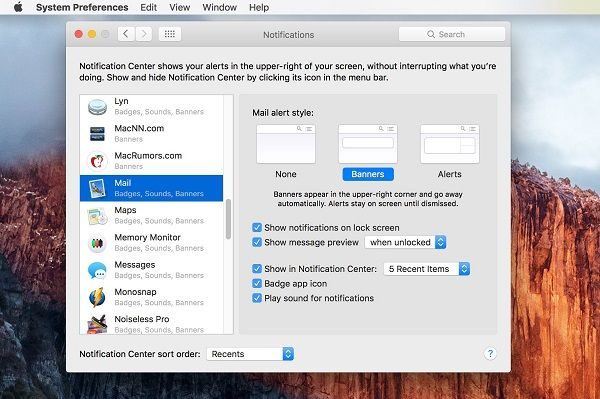Open the Edit menu
The height and width of the screenshot is (399, 600).
[148, 7]
